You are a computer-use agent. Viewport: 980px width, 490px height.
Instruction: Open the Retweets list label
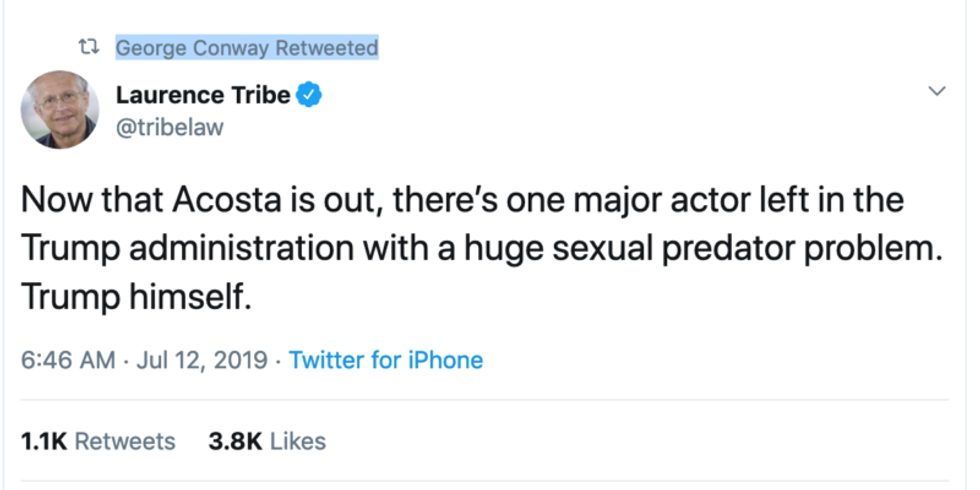125,441
